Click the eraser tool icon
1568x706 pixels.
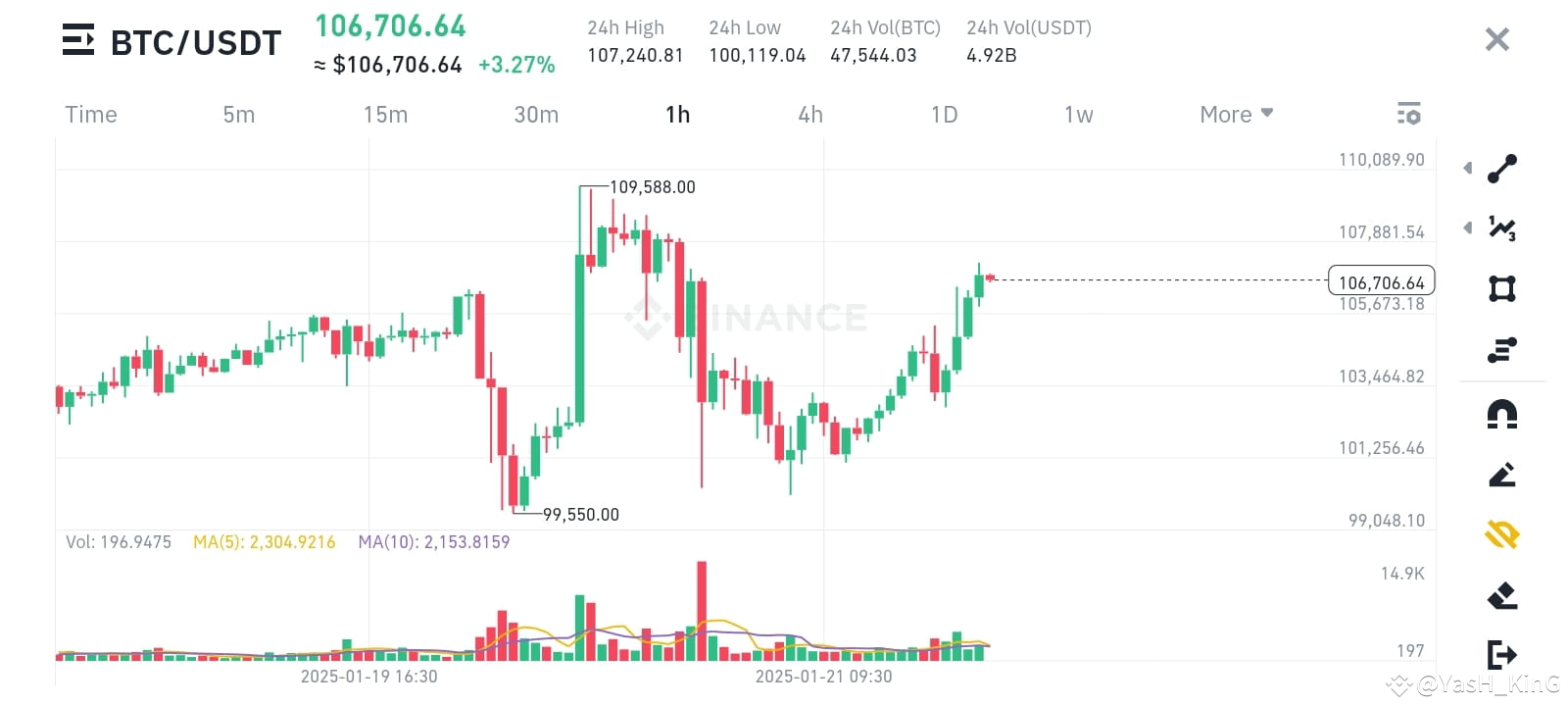click(x=1501, y=597)
